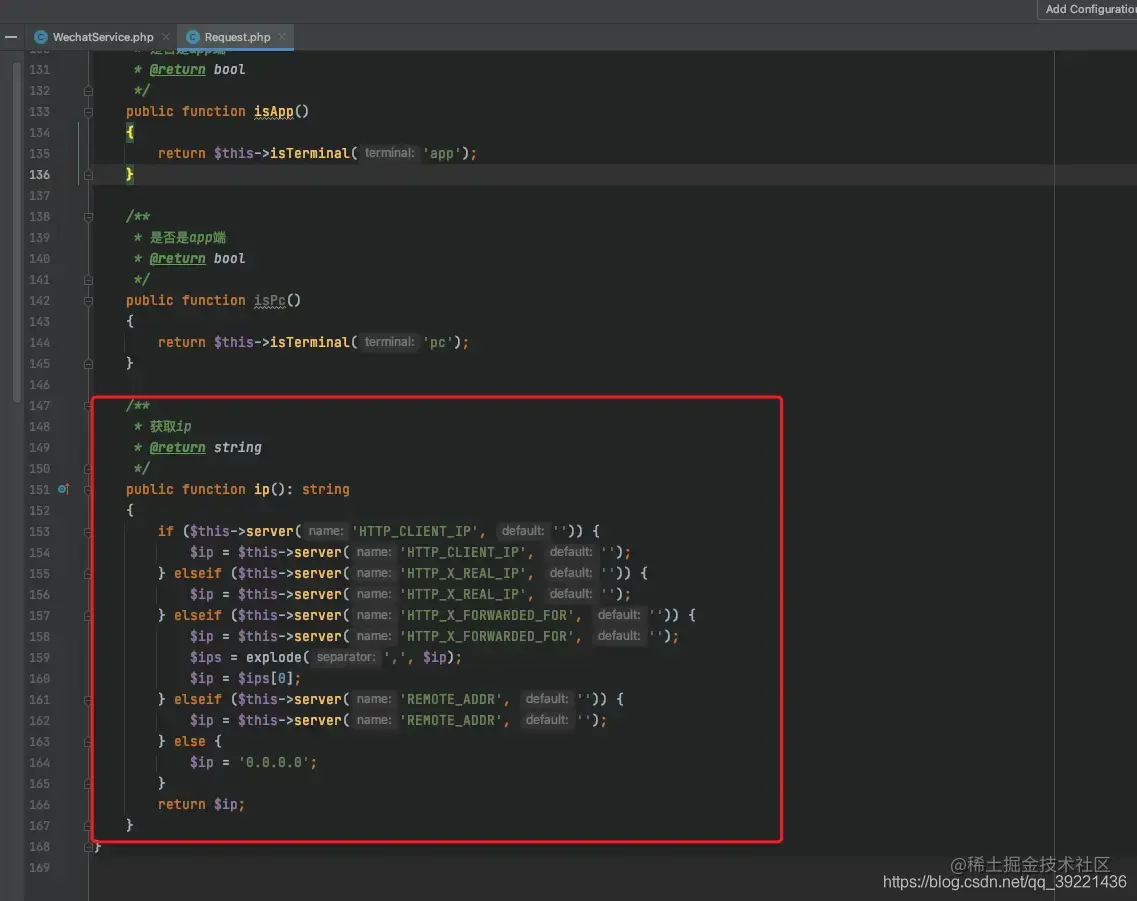This screenshot has width=1137, height=901.
Task: Click the explode function call on line 159
Action: pyautogui.click(x=273, y=657)
